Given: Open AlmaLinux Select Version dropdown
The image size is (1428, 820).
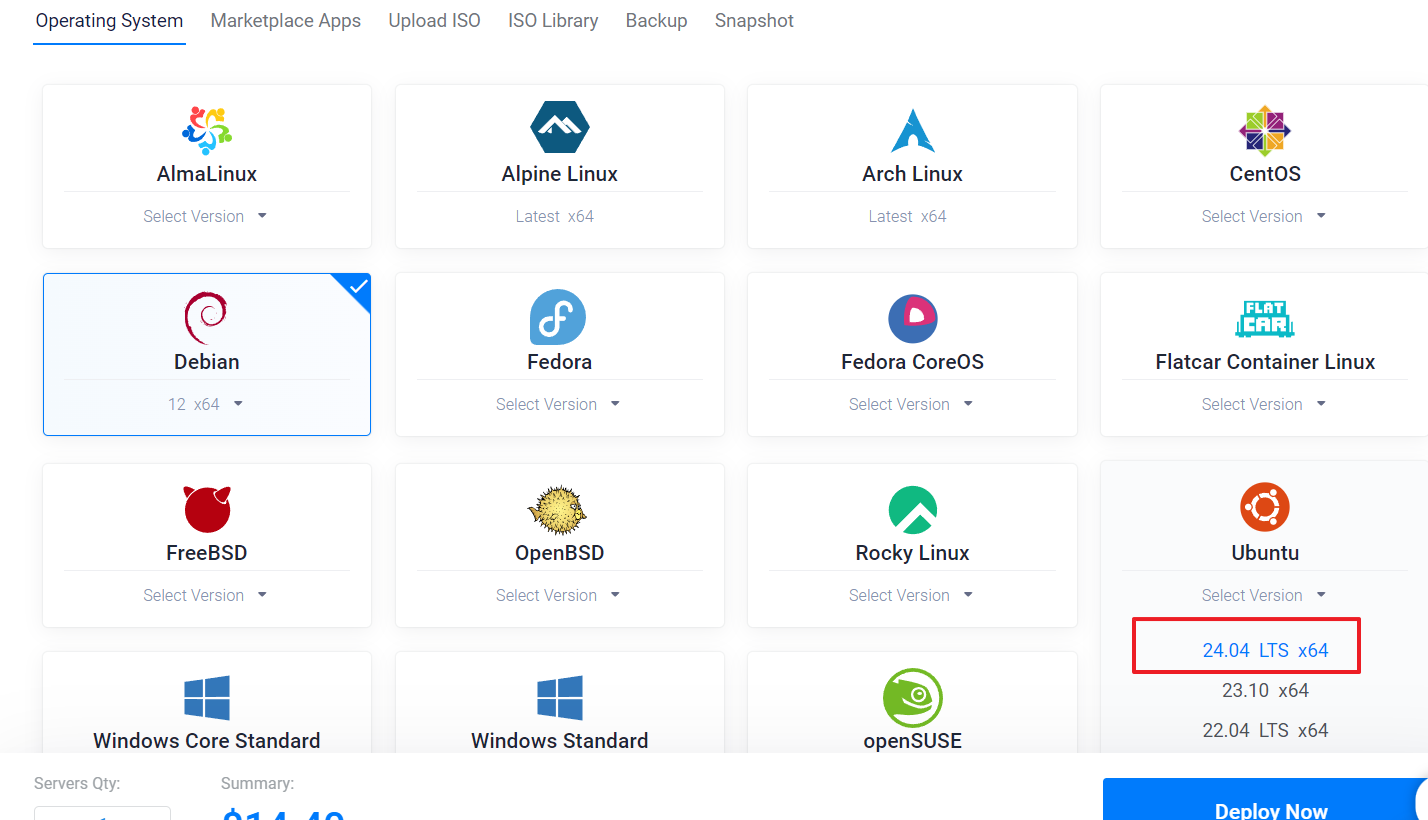Looking at the screenshot, I should point(207,216).
